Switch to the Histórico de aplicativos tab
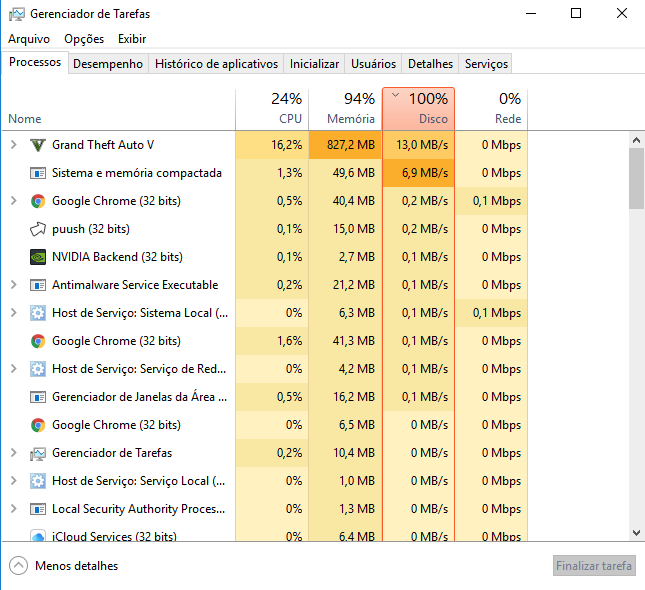This screenshot has height=590, width=645. 216,64
